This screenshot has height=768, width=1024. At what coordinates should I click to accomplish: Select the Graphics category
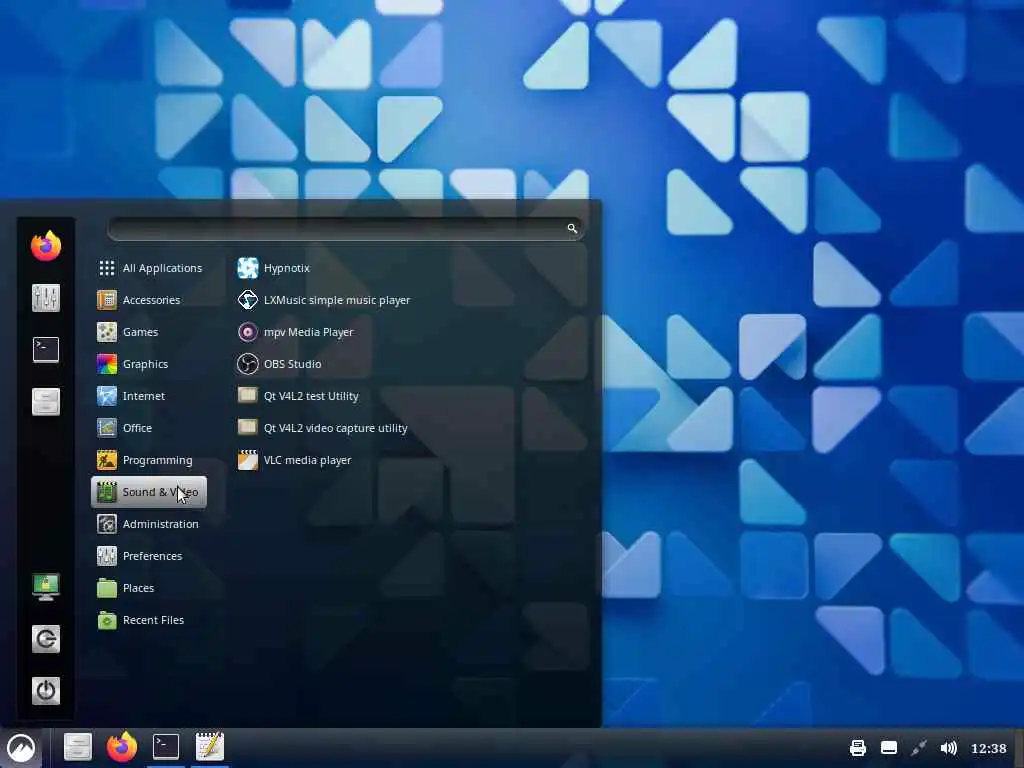coord(150,364)
